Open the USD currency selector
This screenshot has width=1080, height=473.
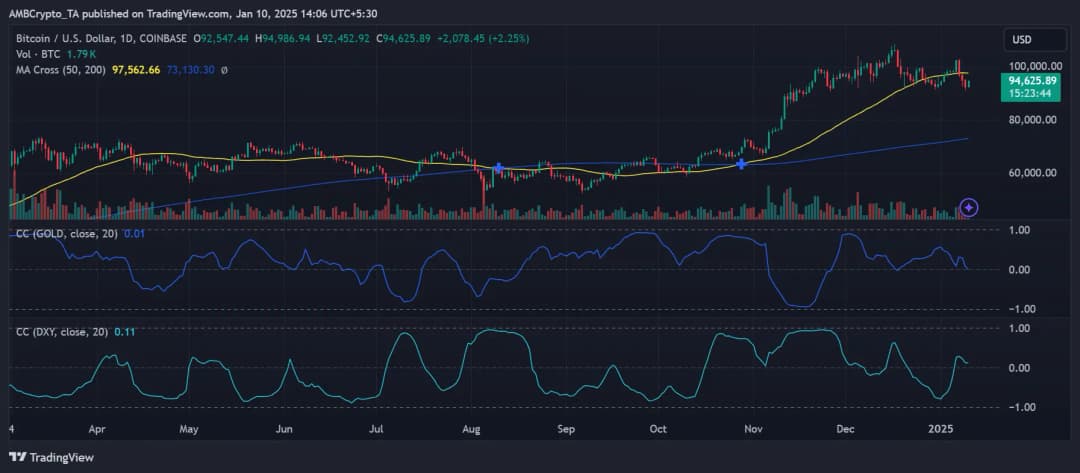pos(1034,40)
